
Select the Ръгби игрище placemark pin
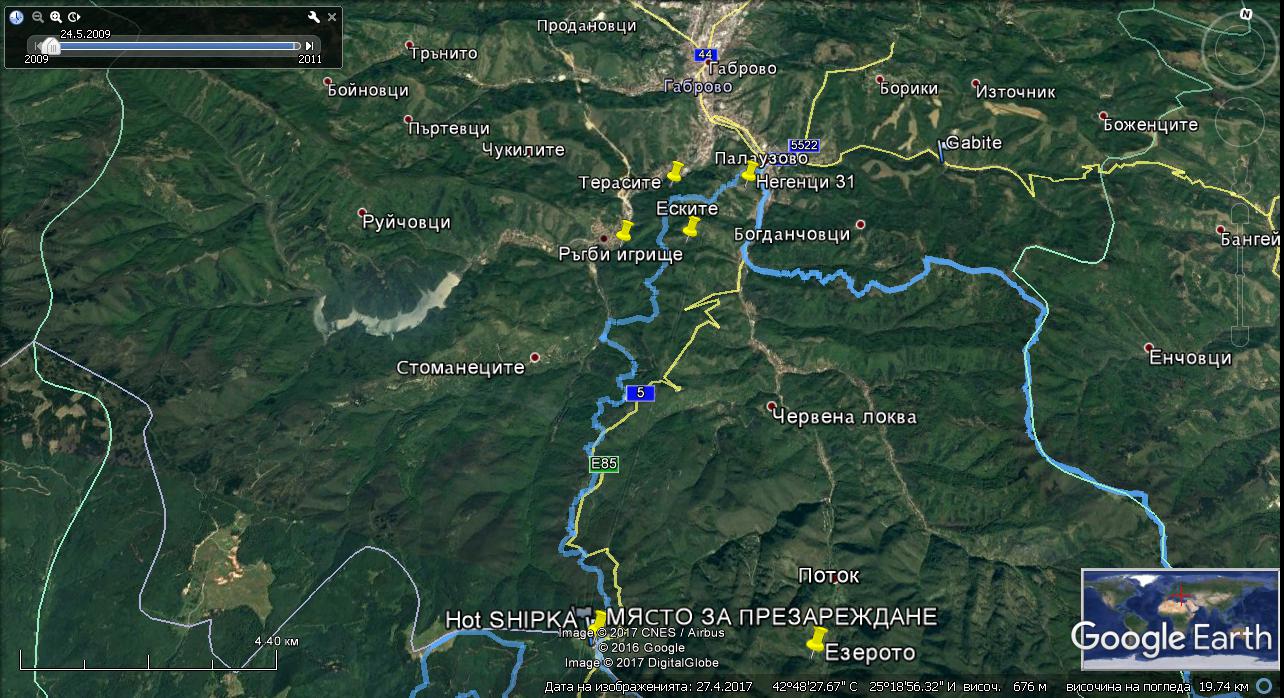click(625, 230)
